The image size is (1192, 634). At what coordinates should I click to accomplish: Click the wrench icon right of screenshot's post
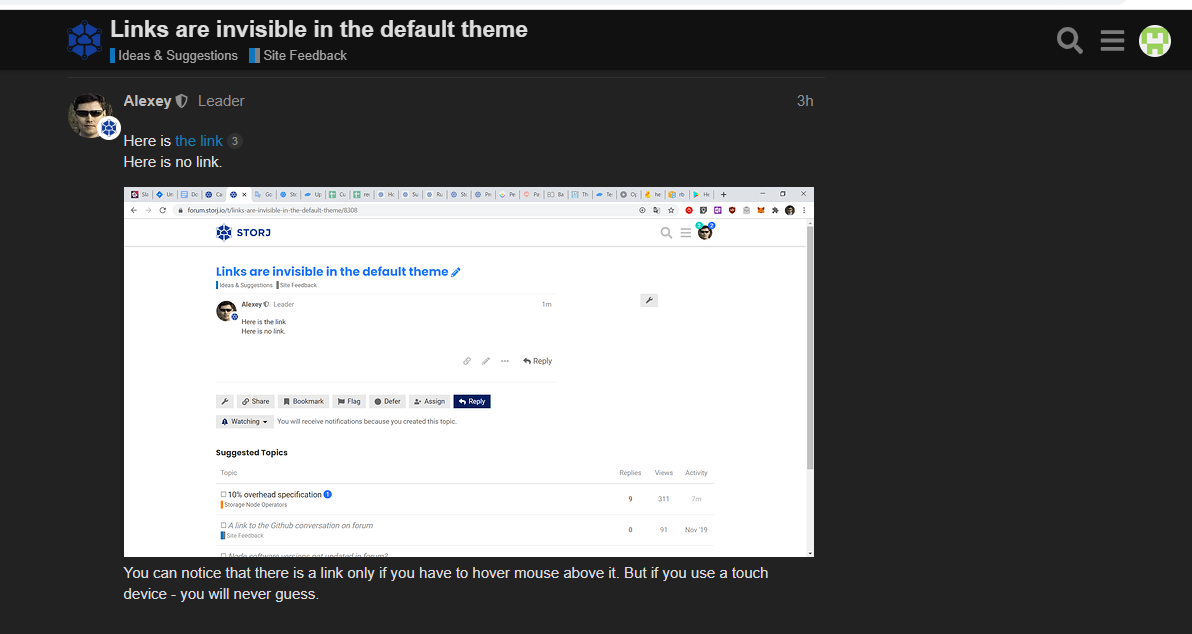(649, 300)
